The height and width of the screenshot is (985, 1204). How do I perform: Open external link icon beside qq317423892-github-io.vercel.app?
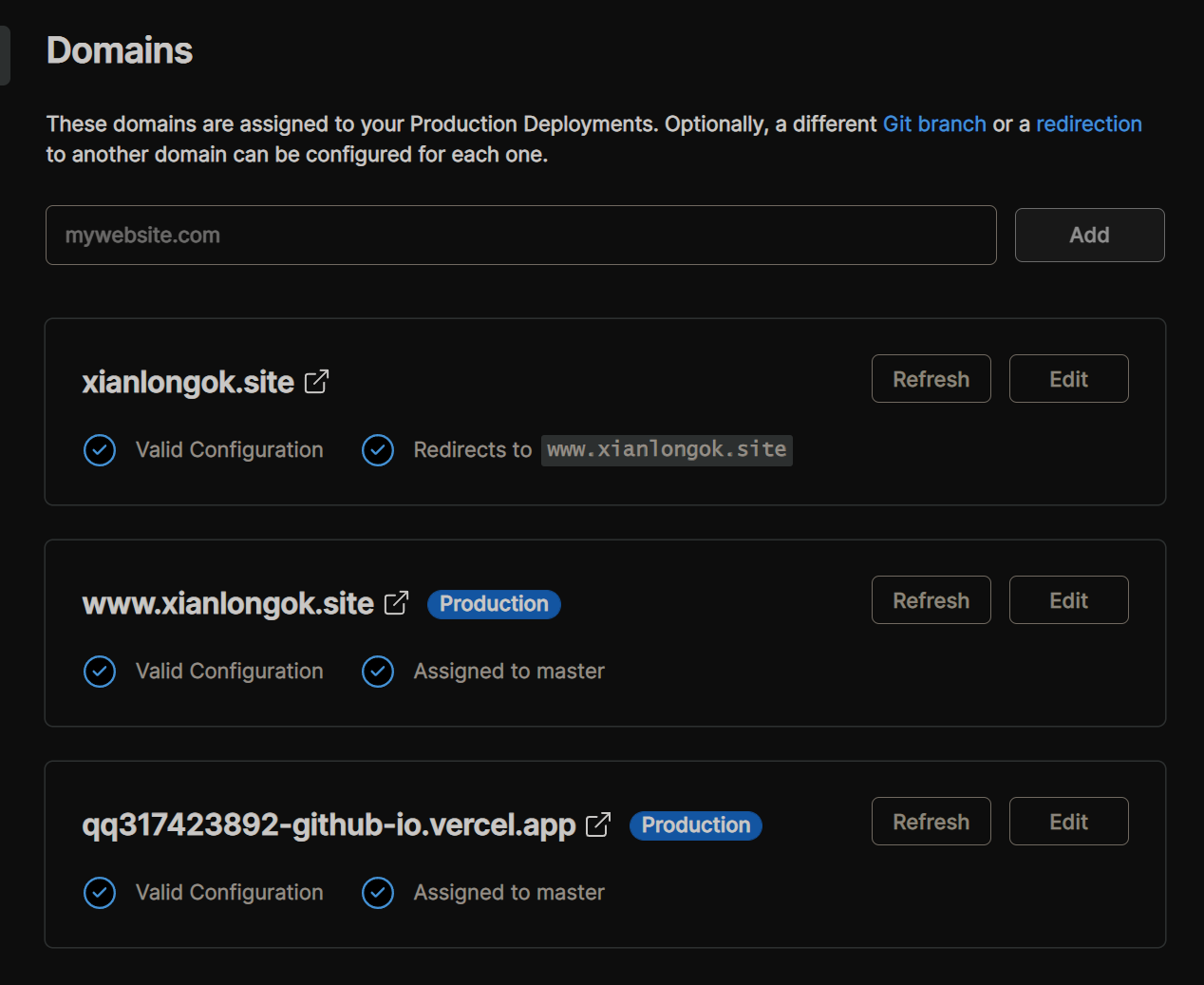(598, 824)
